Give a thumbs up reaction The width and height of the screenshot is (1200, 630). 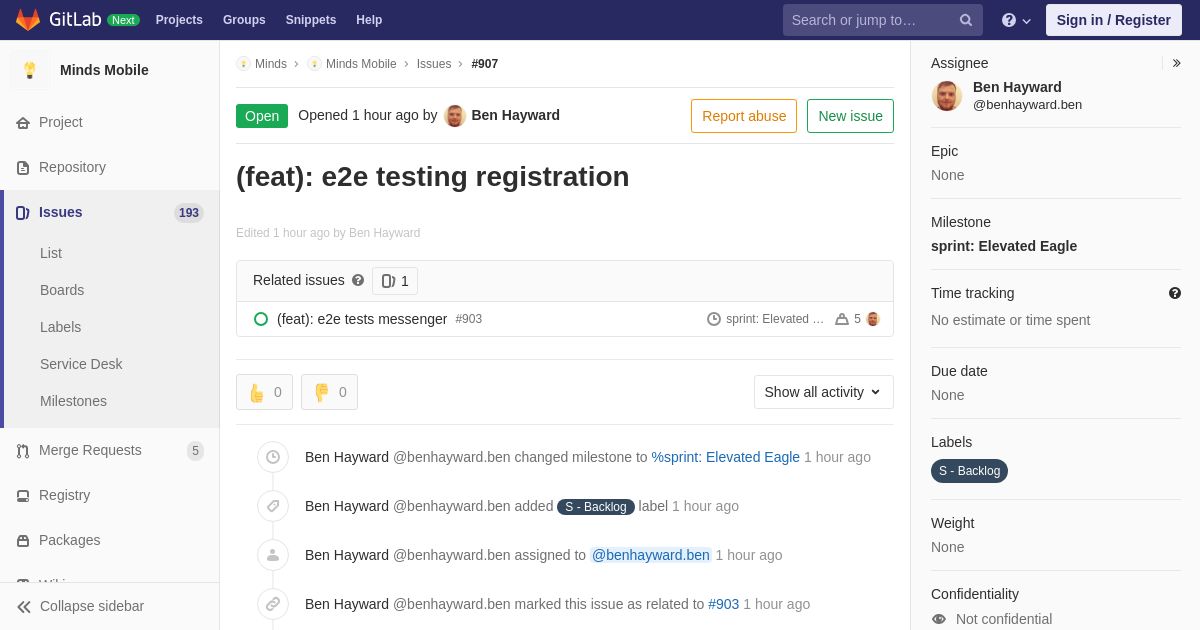point(264,392)
